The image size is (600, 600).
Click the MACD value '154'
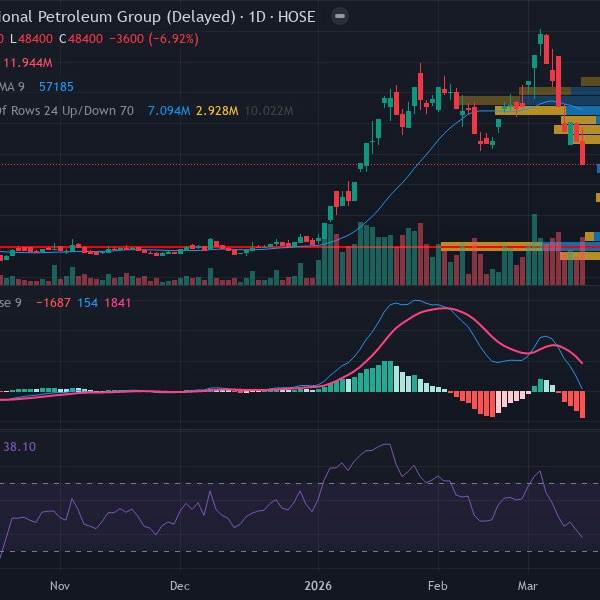click(x=88, y=303)
